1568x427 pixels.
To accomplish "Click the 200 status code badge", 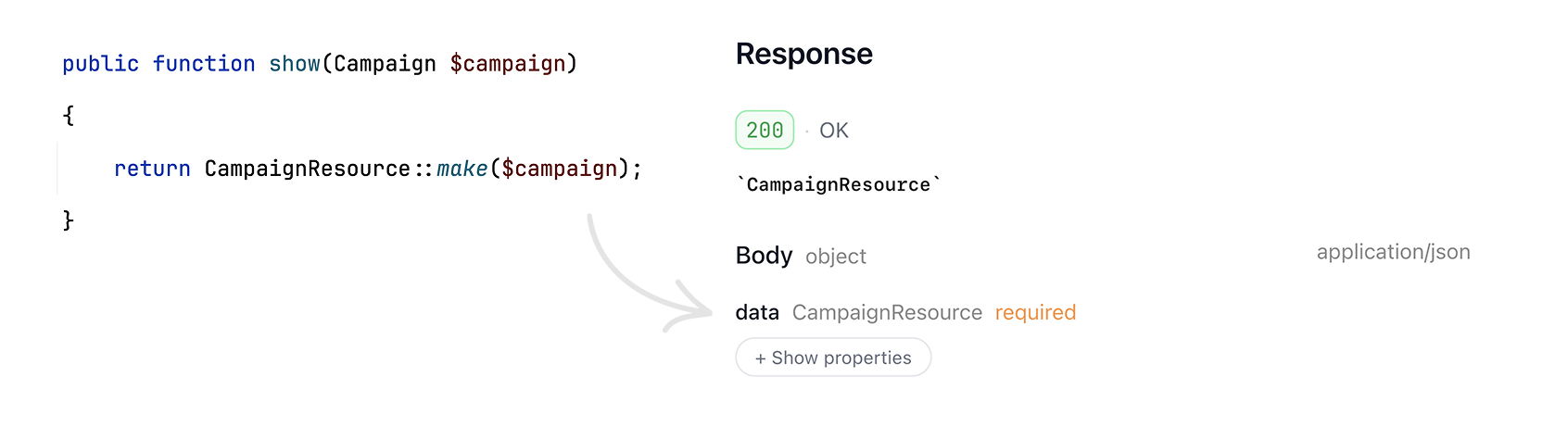I will (x=765, y=130).
